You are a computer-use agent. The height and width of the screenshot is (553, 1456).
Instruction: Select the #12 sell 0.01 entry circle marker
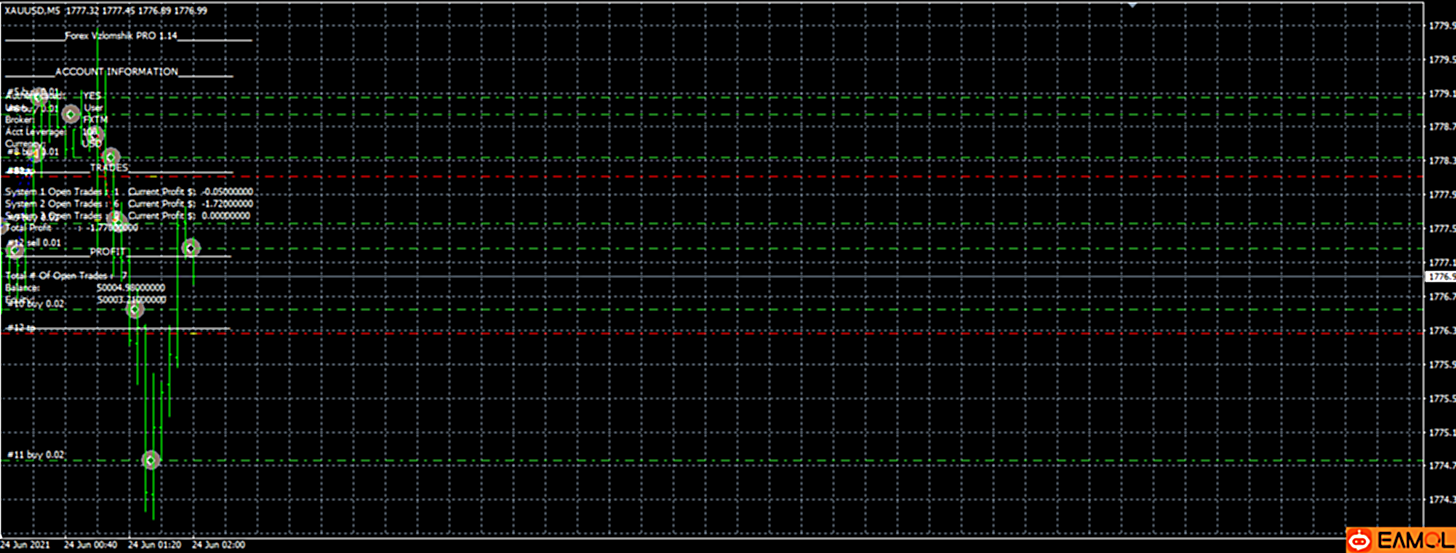[x=190, y=247]
